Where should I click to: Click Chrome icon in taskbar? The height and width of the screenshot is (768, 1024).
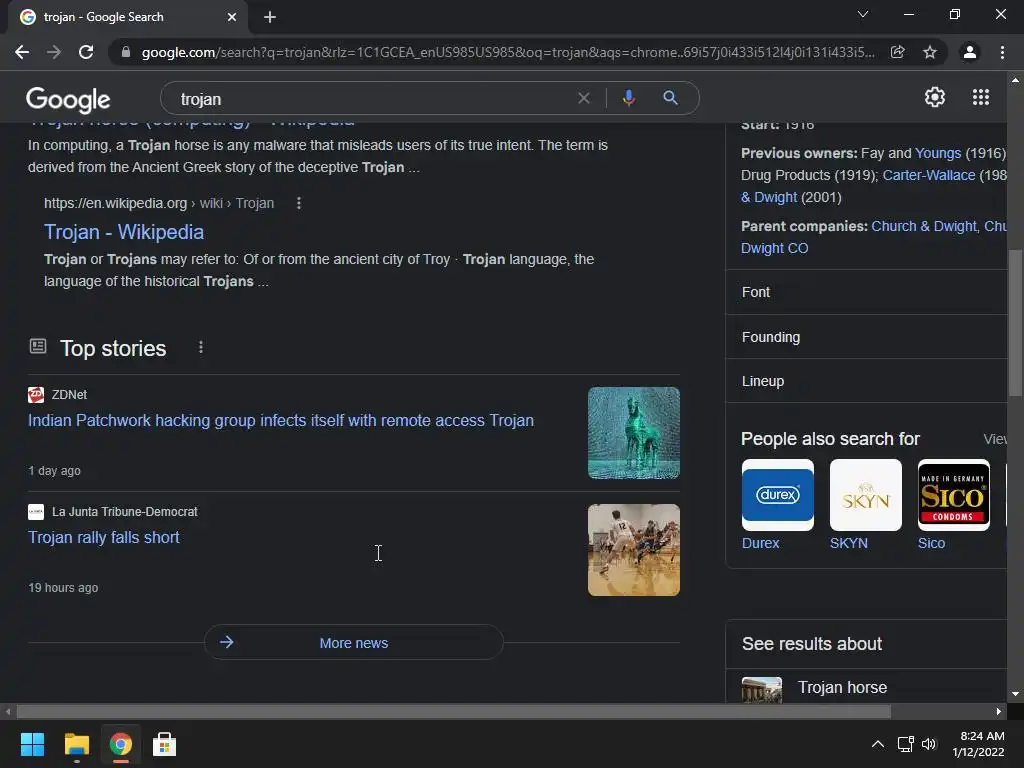(x=120, y=744)
